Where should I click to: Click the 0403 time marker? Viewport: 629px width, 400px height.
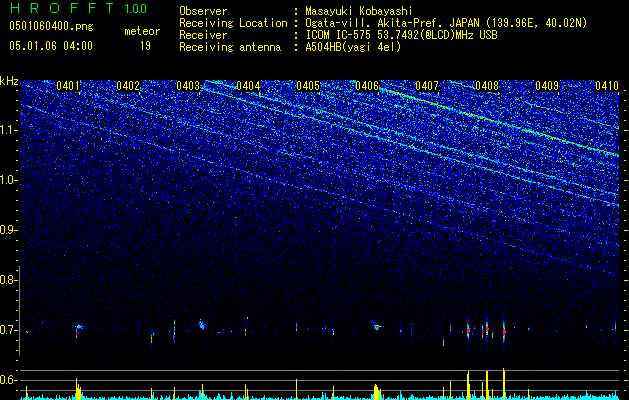pos(188,86)
